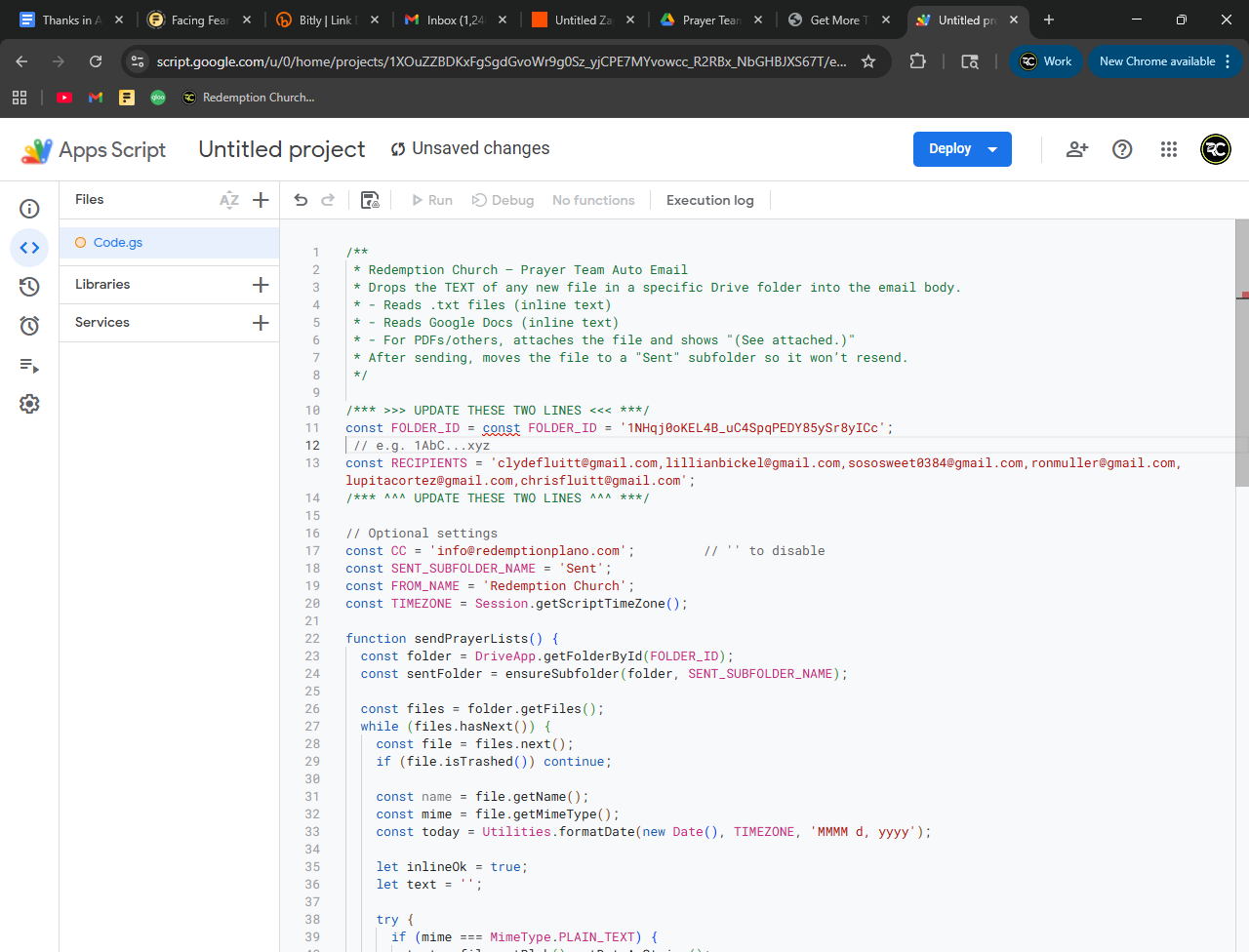Sort files alphabetically with AZ icon
The height and width of the screenshot is (952, 1249).
(x=229, y=200)
